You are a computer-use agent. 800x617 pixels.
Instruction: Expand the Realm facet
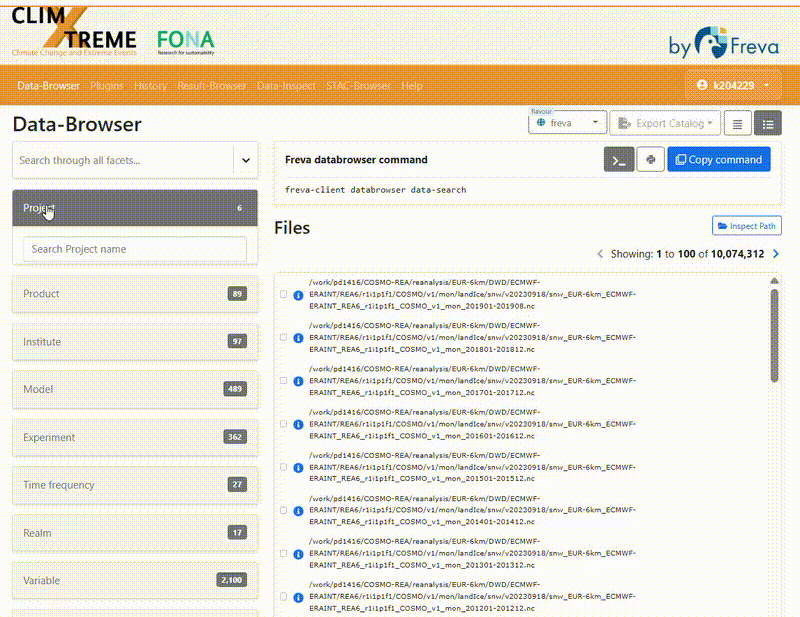tap(135, 533)
